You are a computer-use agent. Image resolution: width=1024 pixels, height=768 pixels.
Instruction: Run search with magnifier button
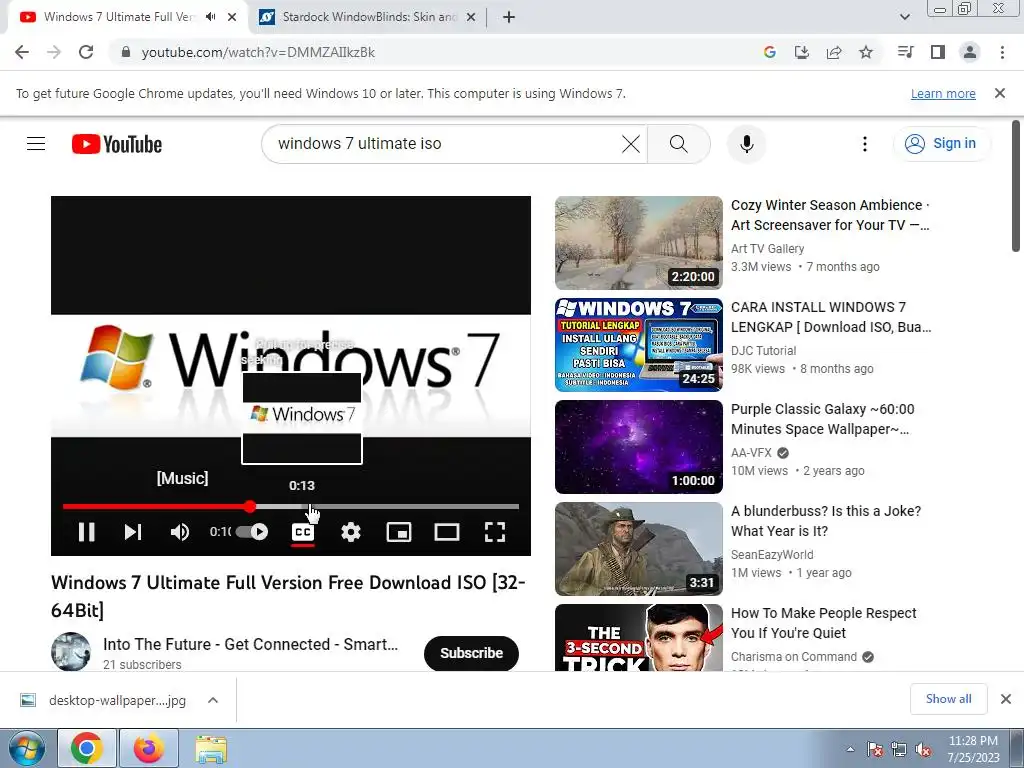(x=679, y=144)
